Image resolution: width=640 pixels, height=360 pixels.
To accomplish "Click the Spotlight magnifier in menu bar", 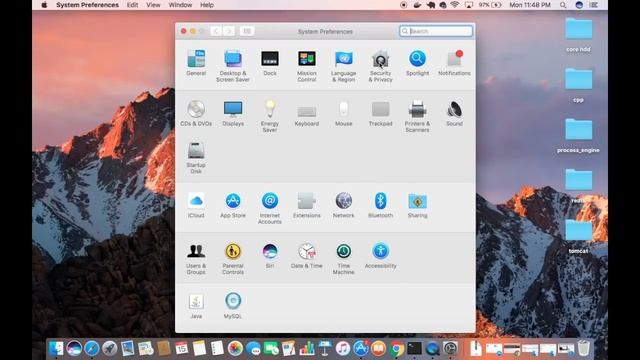I will (x=563, y=5).
